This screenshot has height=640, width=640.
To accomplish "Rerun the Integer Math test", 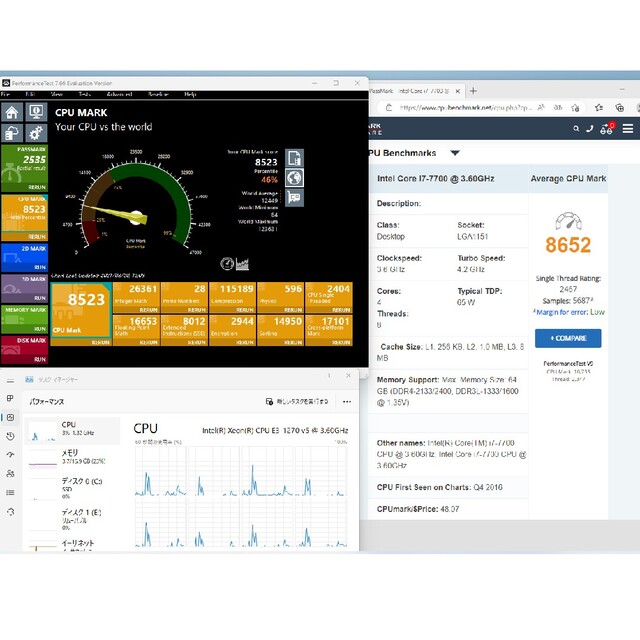I will click(149, 310).
